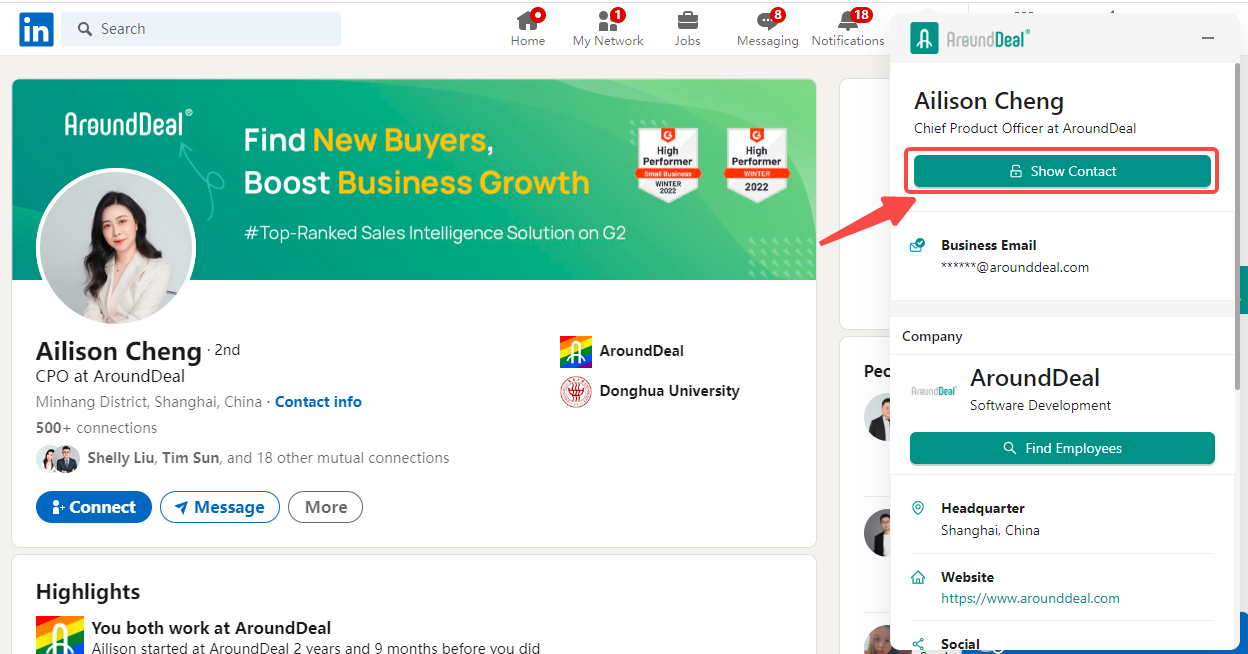
Task: Open the Contact info link
Action: click(318, 402)
